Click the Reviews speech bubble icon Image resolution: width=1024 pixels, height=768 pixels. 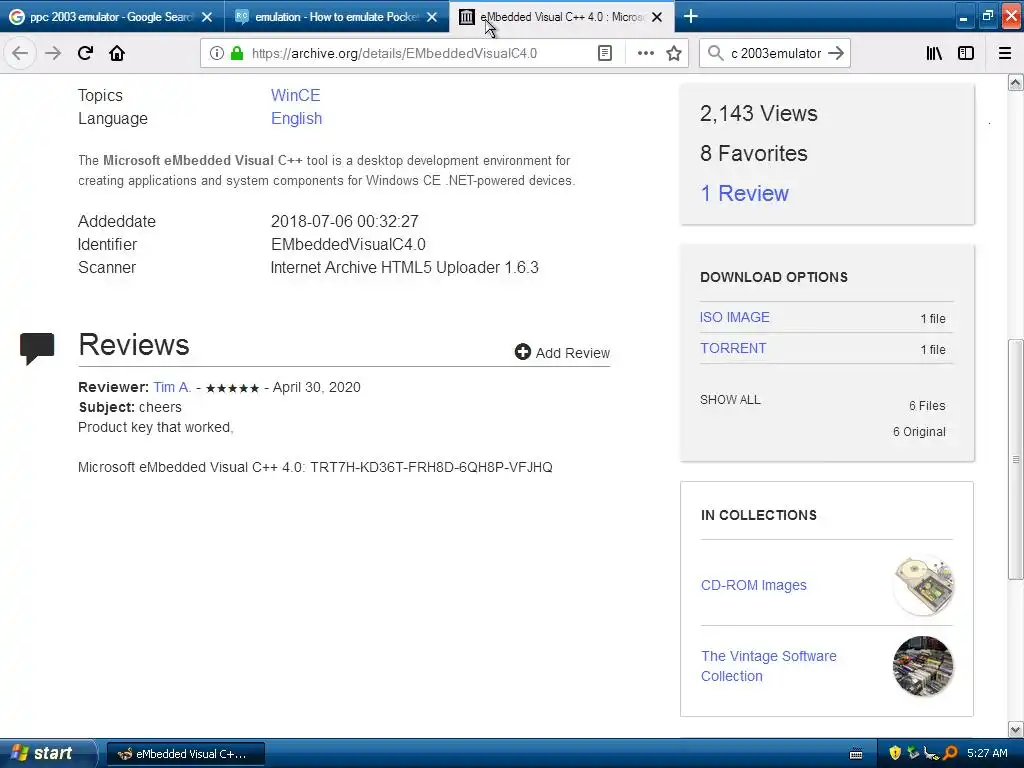[x=37, y=348]
